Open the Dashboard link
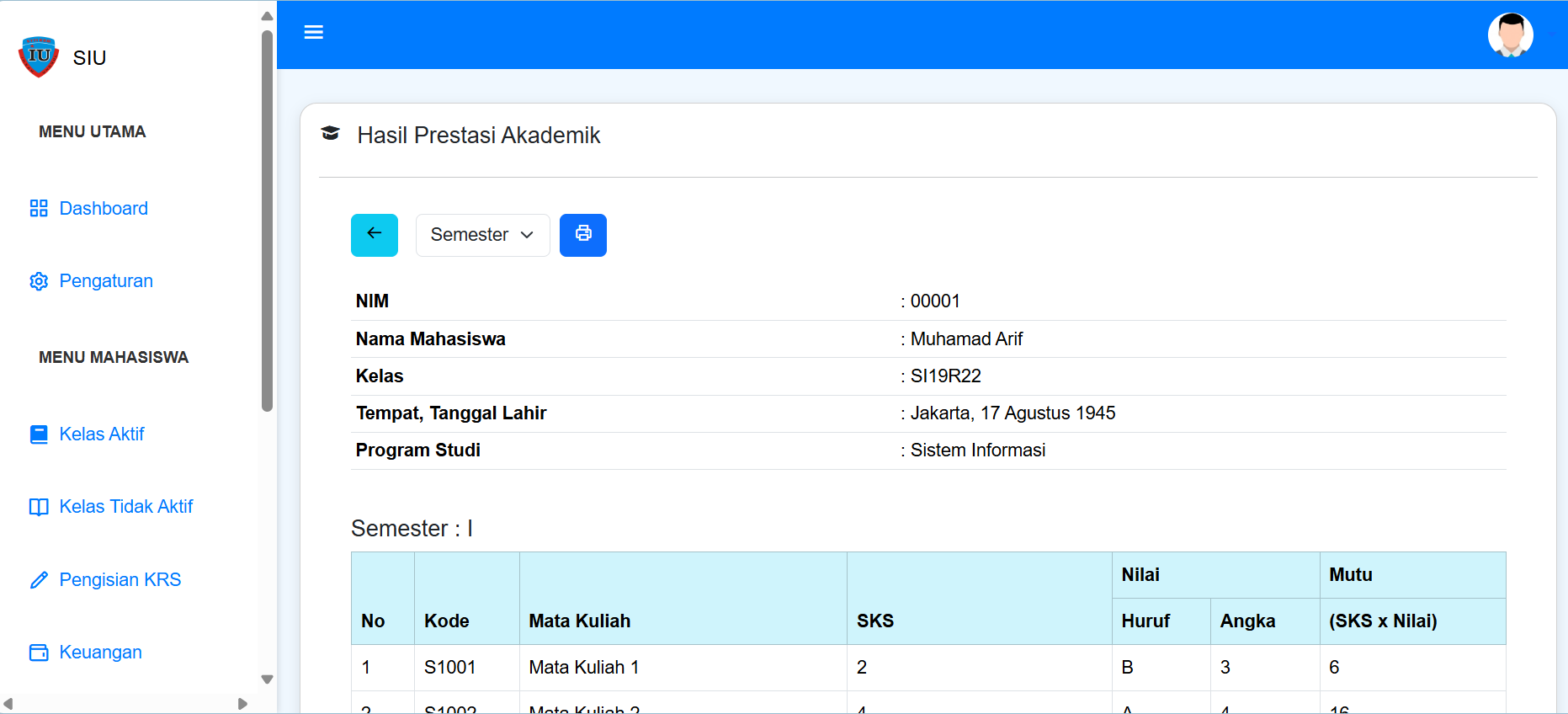The height and width of the screenshot is (714, 1568). pyautogui.click(x=104, y=209)
